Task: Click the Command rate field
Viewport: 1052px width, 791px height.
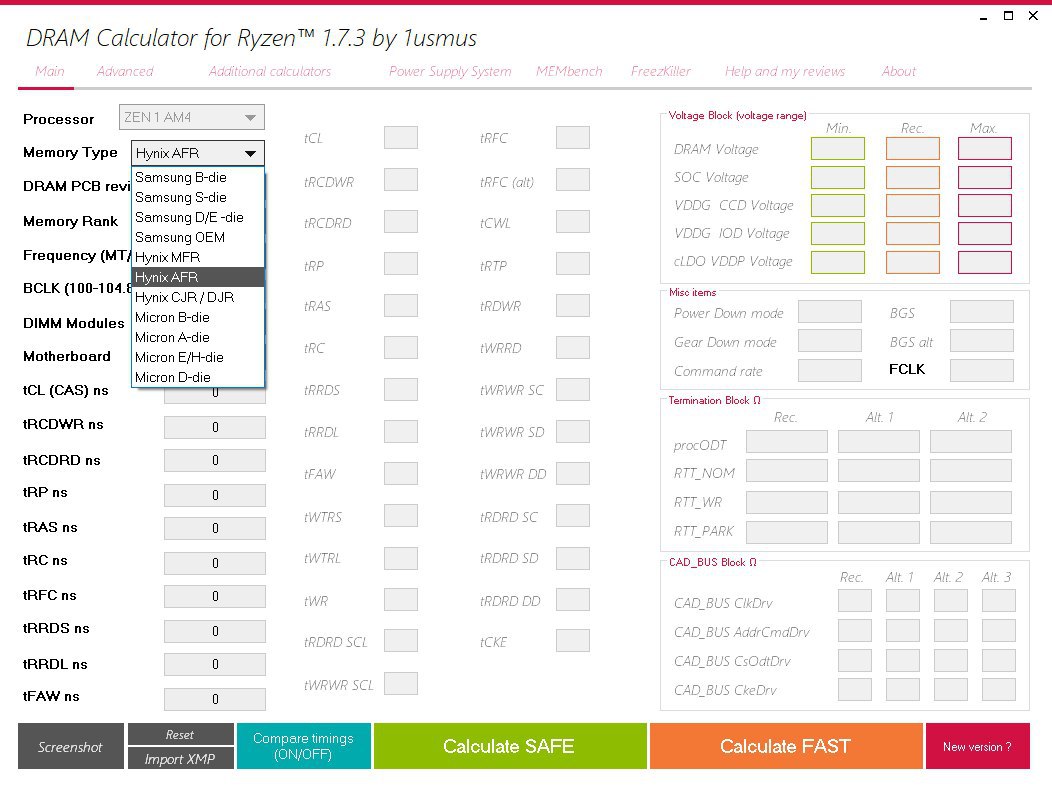Action: click(x=830, y=370)
